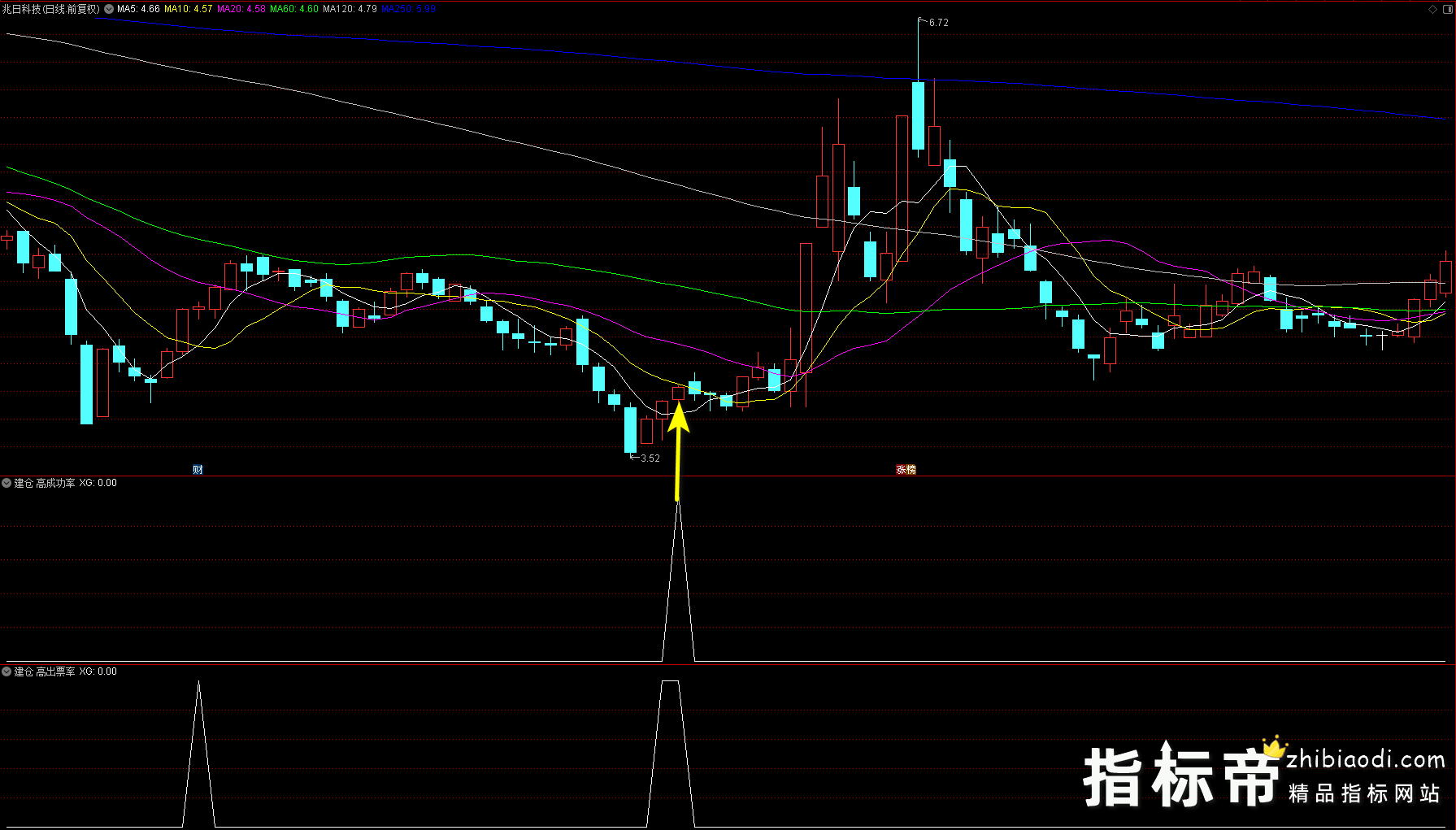Image resolution: width=1456 pixels, height=830 pixels.
Task: Expand the 建仓 高成功率 indicator menu arrow
Action: 7,483
